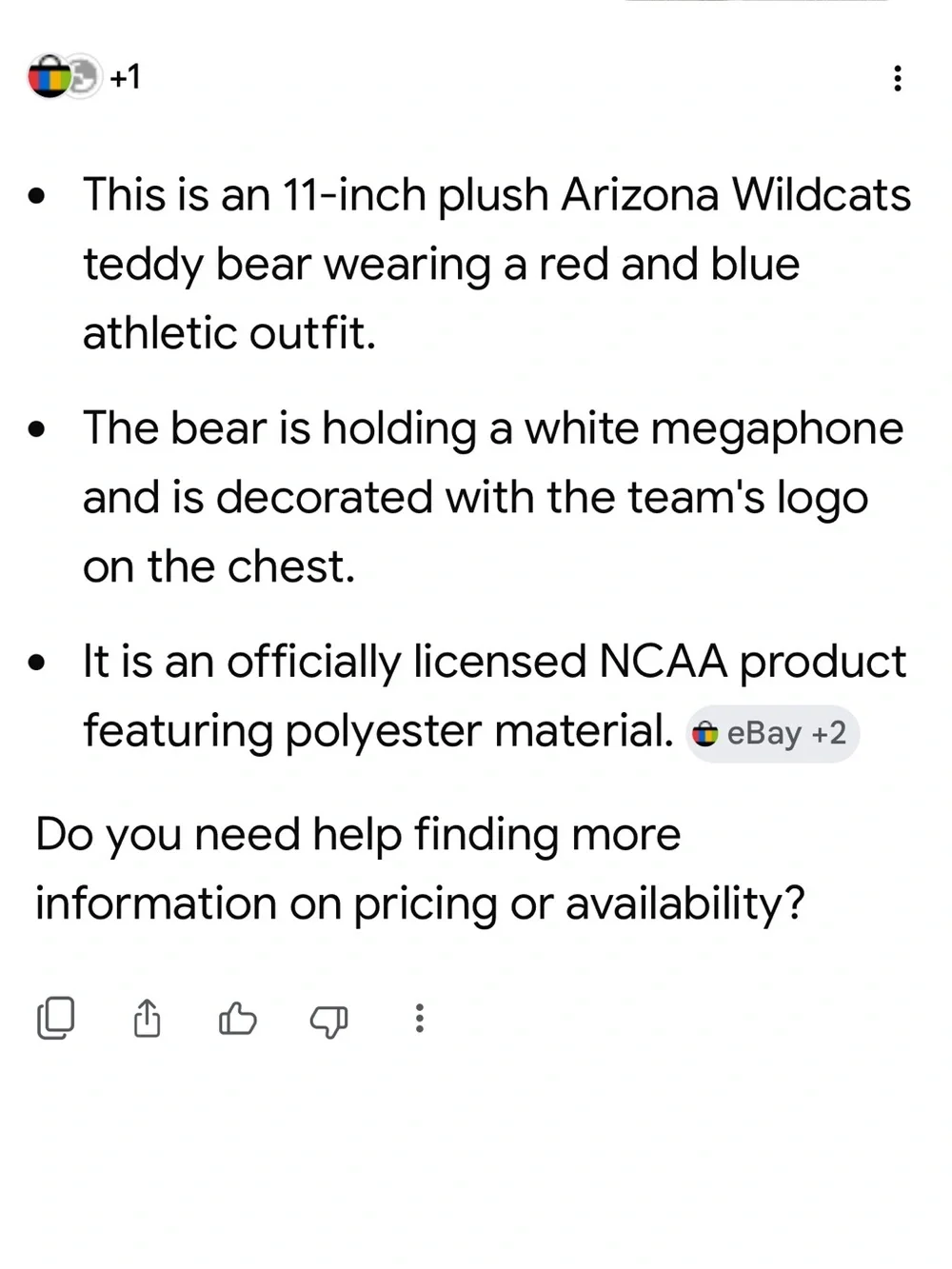Open the eBay +2 citation chip
This screenshot has width=952, height=1269.
coord(772,733)
